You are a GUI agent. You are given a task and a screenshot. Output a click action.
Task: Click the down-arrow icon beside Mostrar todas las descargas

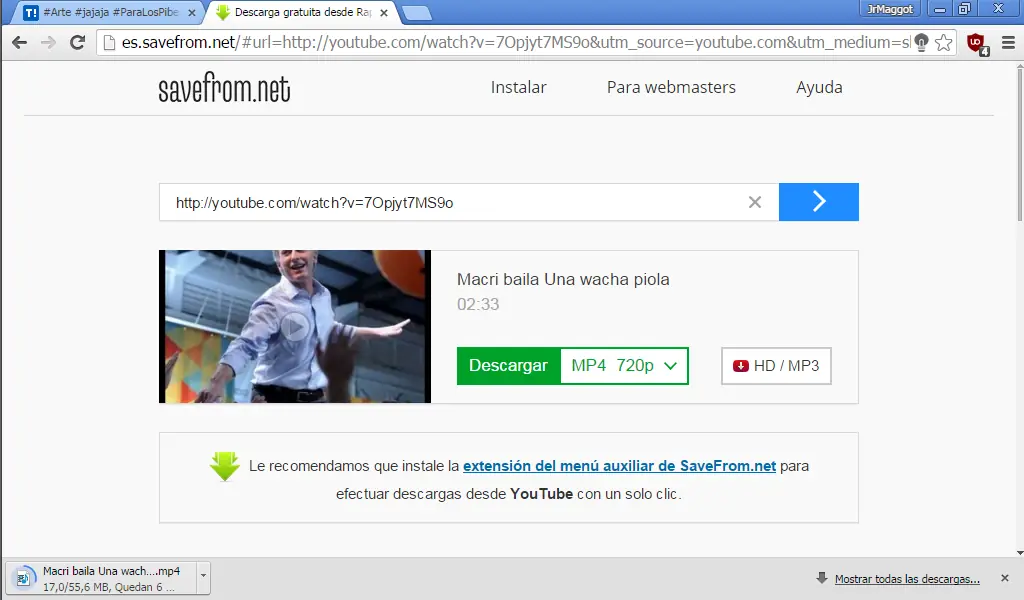822,578
